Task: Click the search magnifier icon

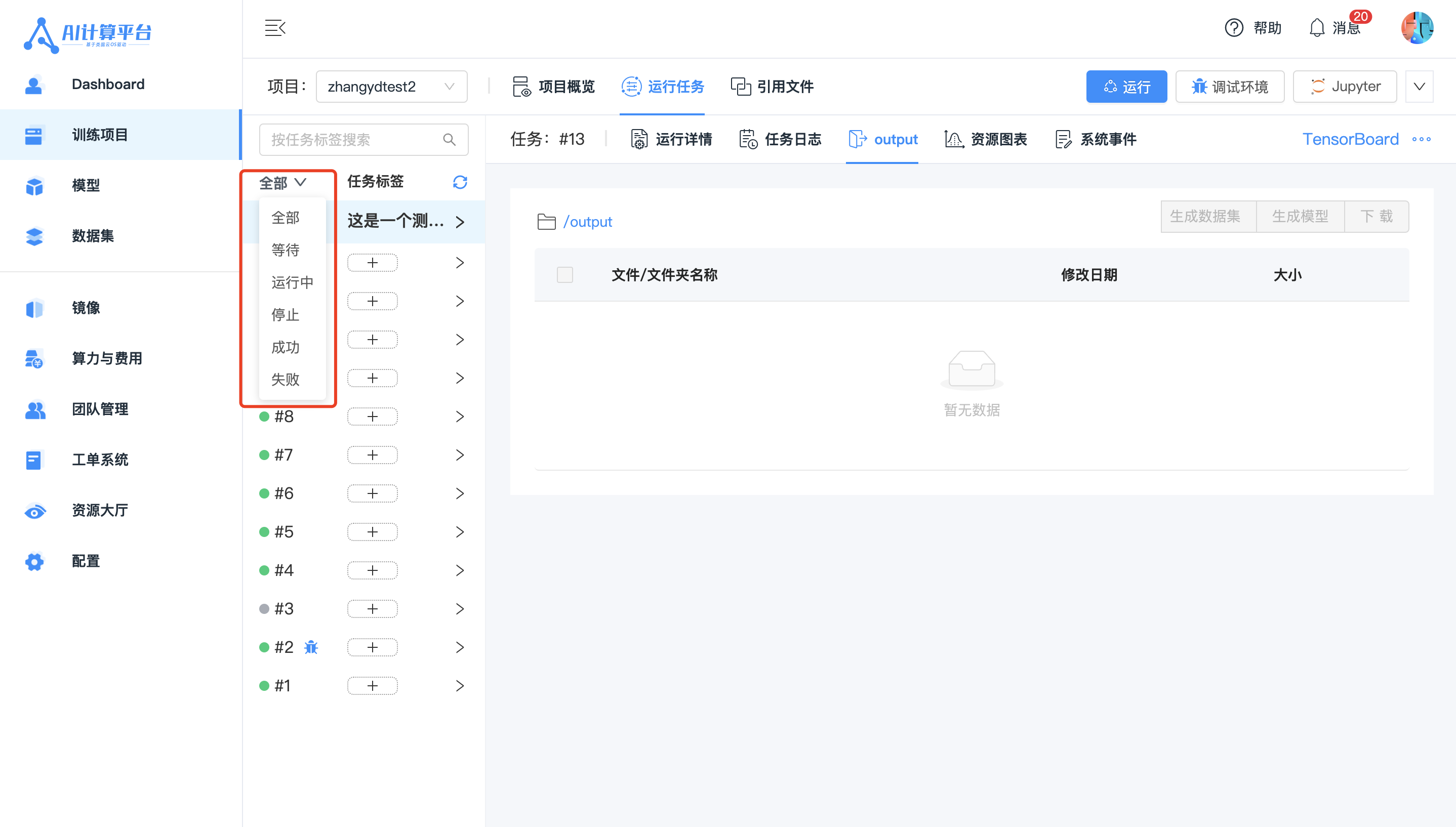Action: [449, 139]
